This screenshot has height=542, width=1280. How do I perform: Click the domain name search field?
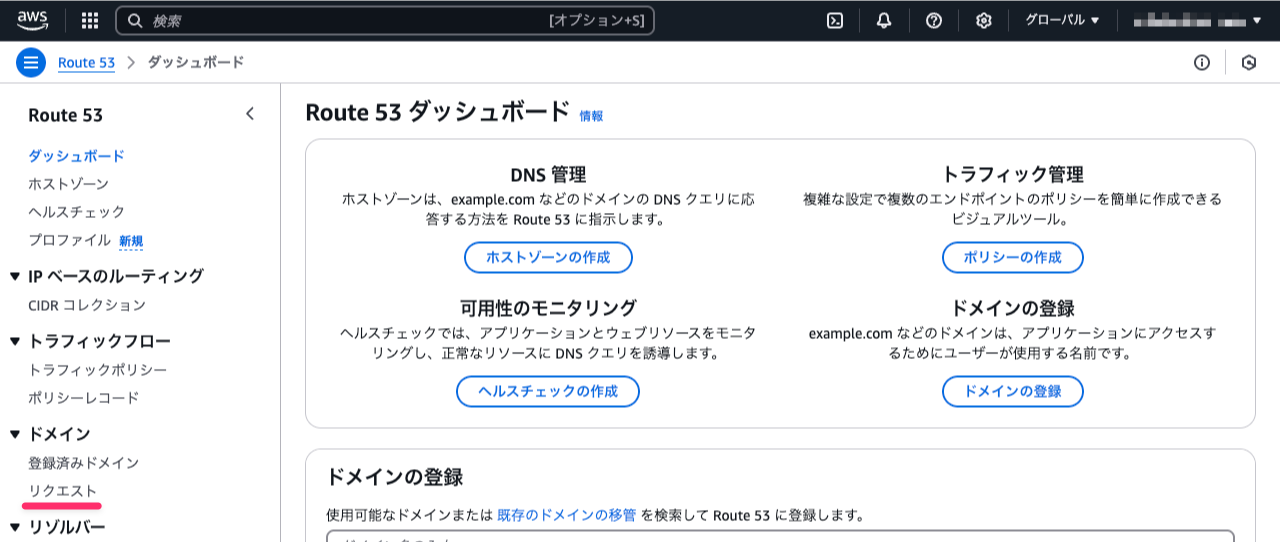coord(780,536)
